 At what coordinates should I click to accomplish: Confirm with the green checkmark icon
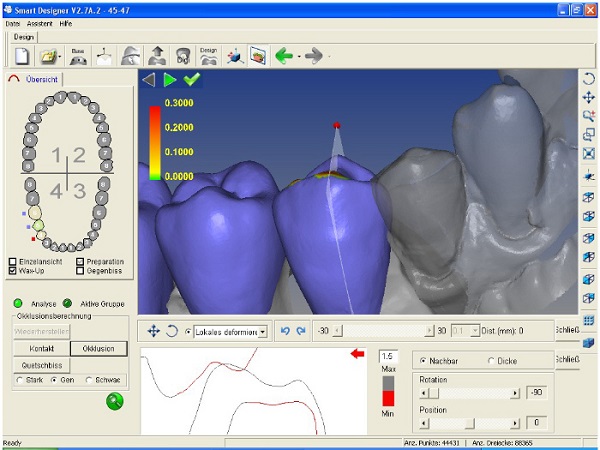pos(191,79)
